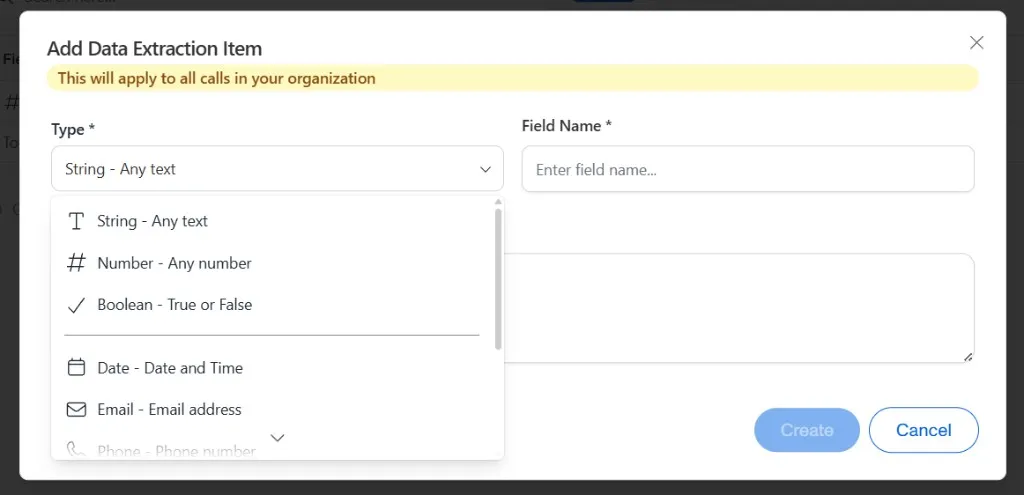The width and height of the screenshot is (1024, 495).
Task: Collapse the Type dropdown showing String
Action: tap(278, 168)
